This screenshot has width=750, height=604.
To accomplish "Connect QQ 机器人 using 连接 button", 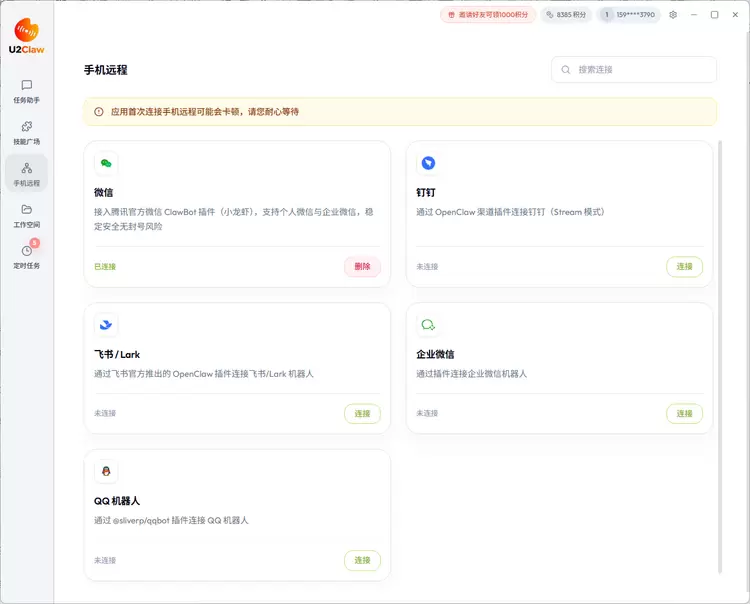I will point(362,560).
